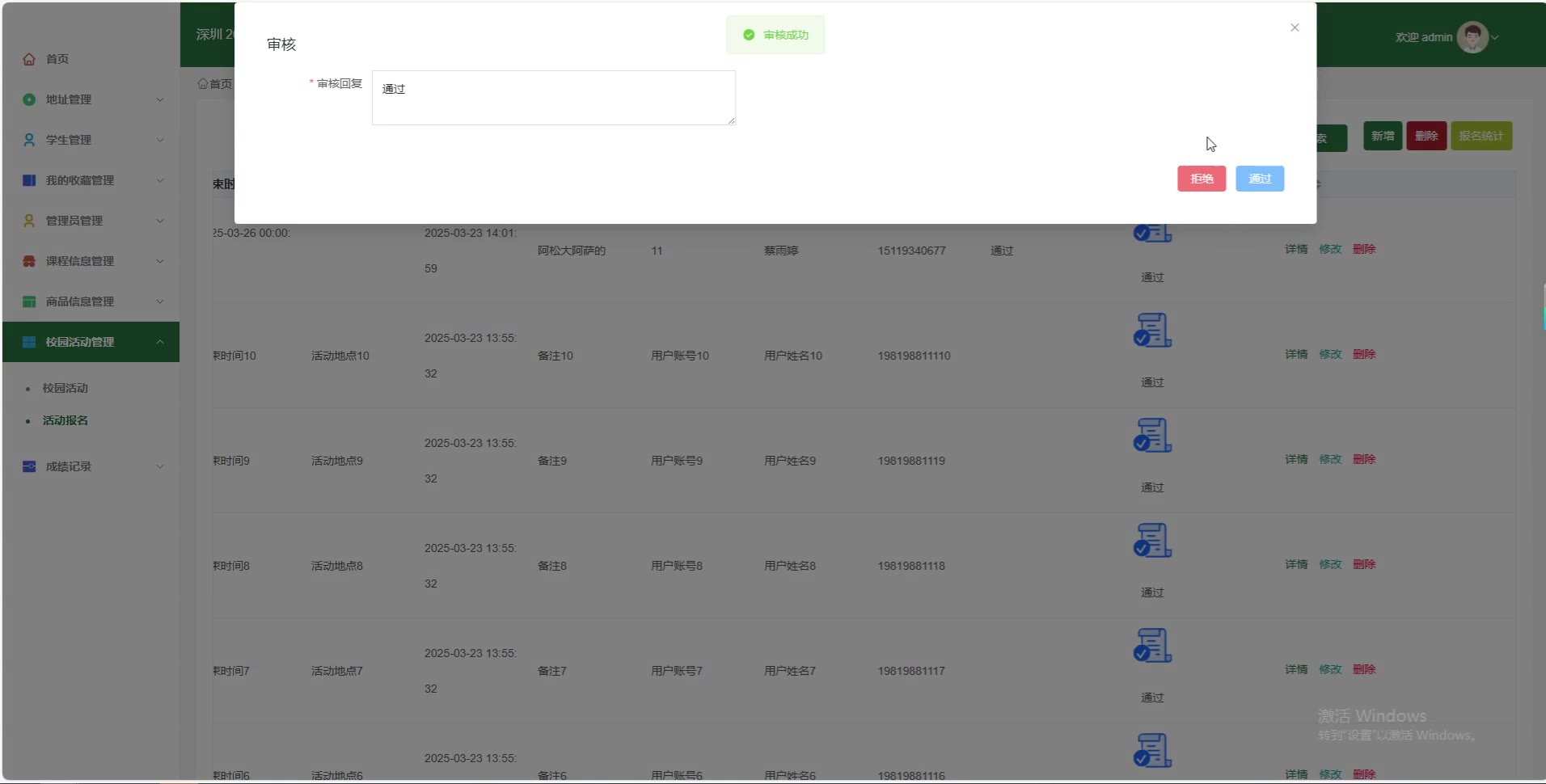Image resolution: width=1546 pixels, height=784 pixels.
Task: View 详情 for the 蔡雨婷 row
Action: 1296,249
